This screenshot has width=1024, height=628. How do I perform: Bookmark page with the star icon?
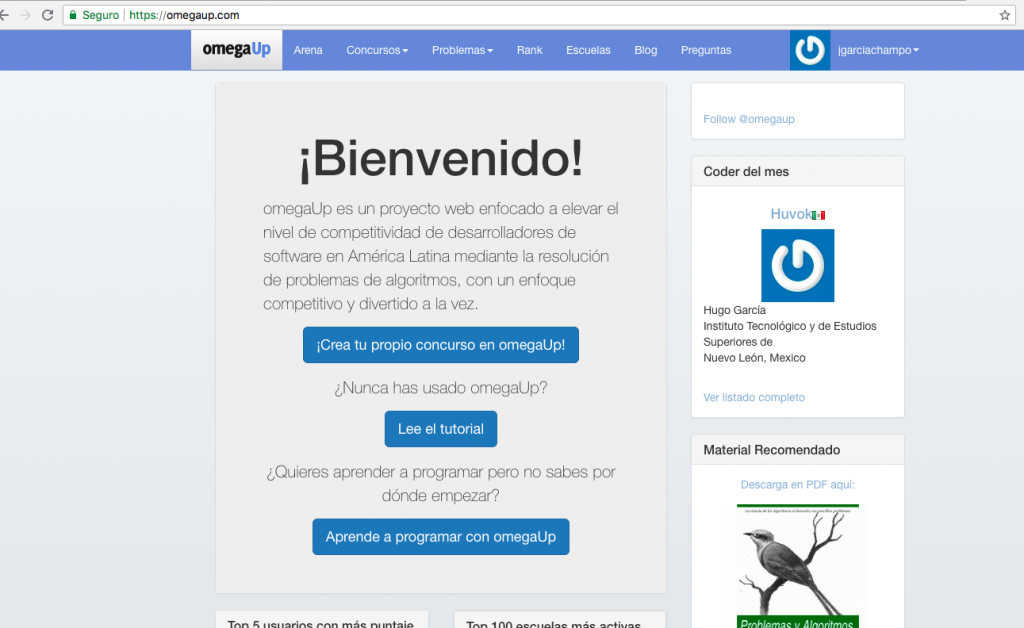[x=1004, y=15]
